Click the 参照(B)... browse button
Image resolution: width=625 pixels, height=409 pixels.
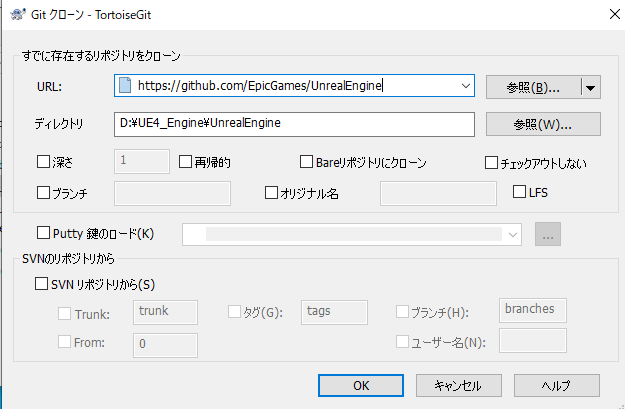pos(533,87)
